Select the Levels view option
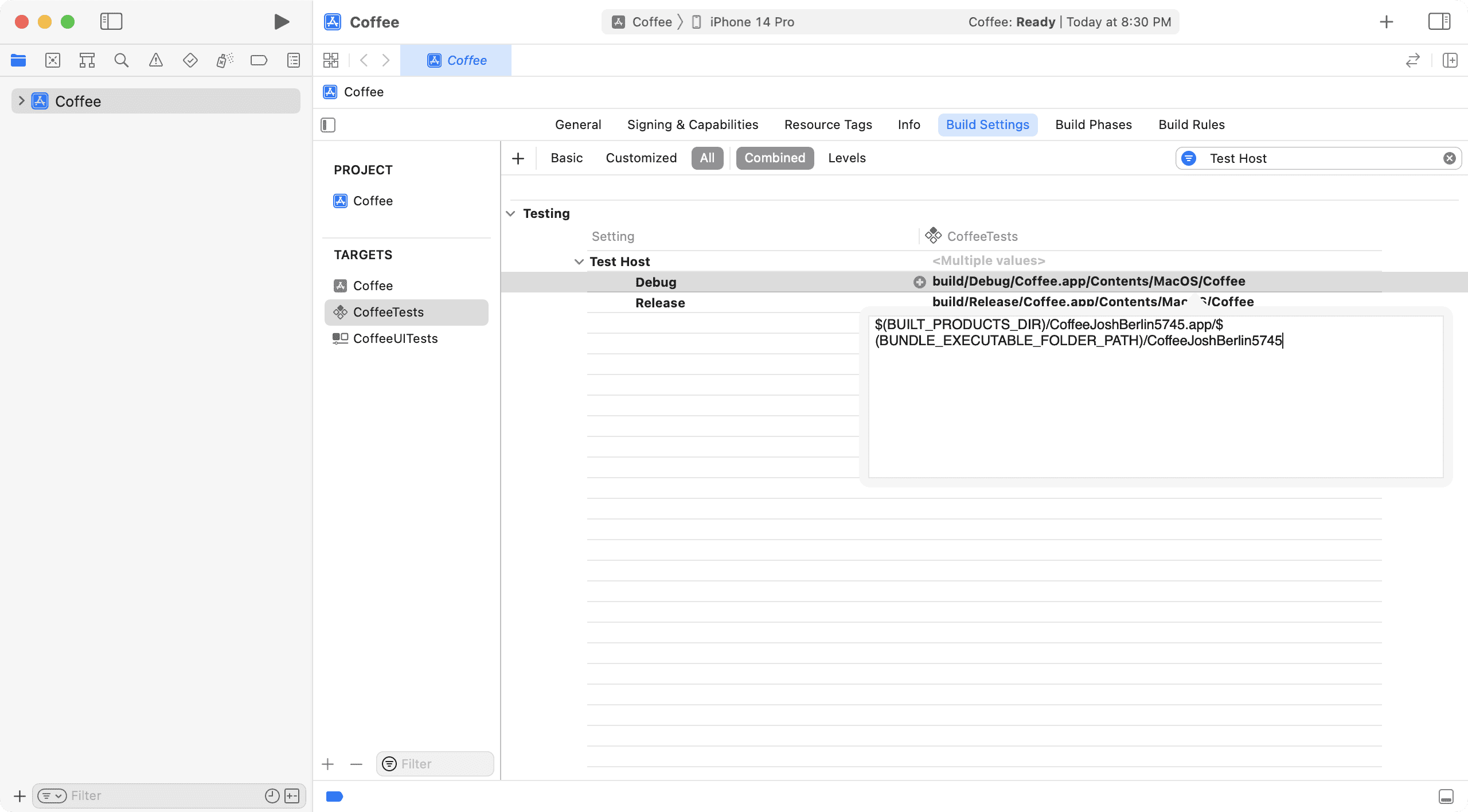Screen dimensions: 1468x812 point(846,158)
